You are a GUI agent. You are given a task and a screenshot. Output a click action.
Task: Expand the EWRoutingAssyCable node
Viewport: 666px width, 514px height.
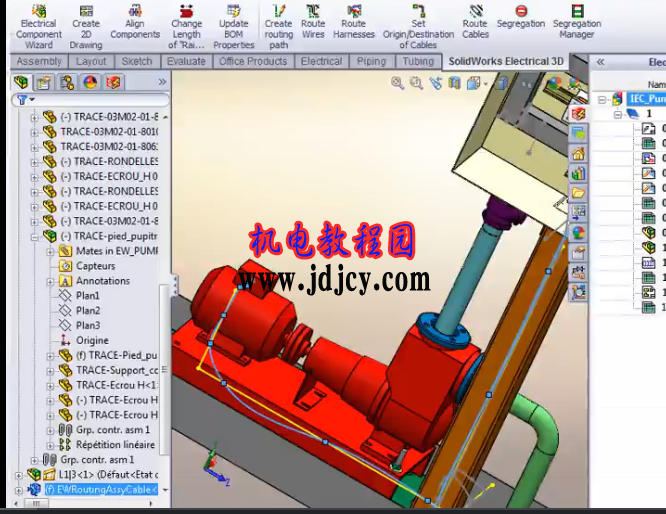[x=19, y=491]
